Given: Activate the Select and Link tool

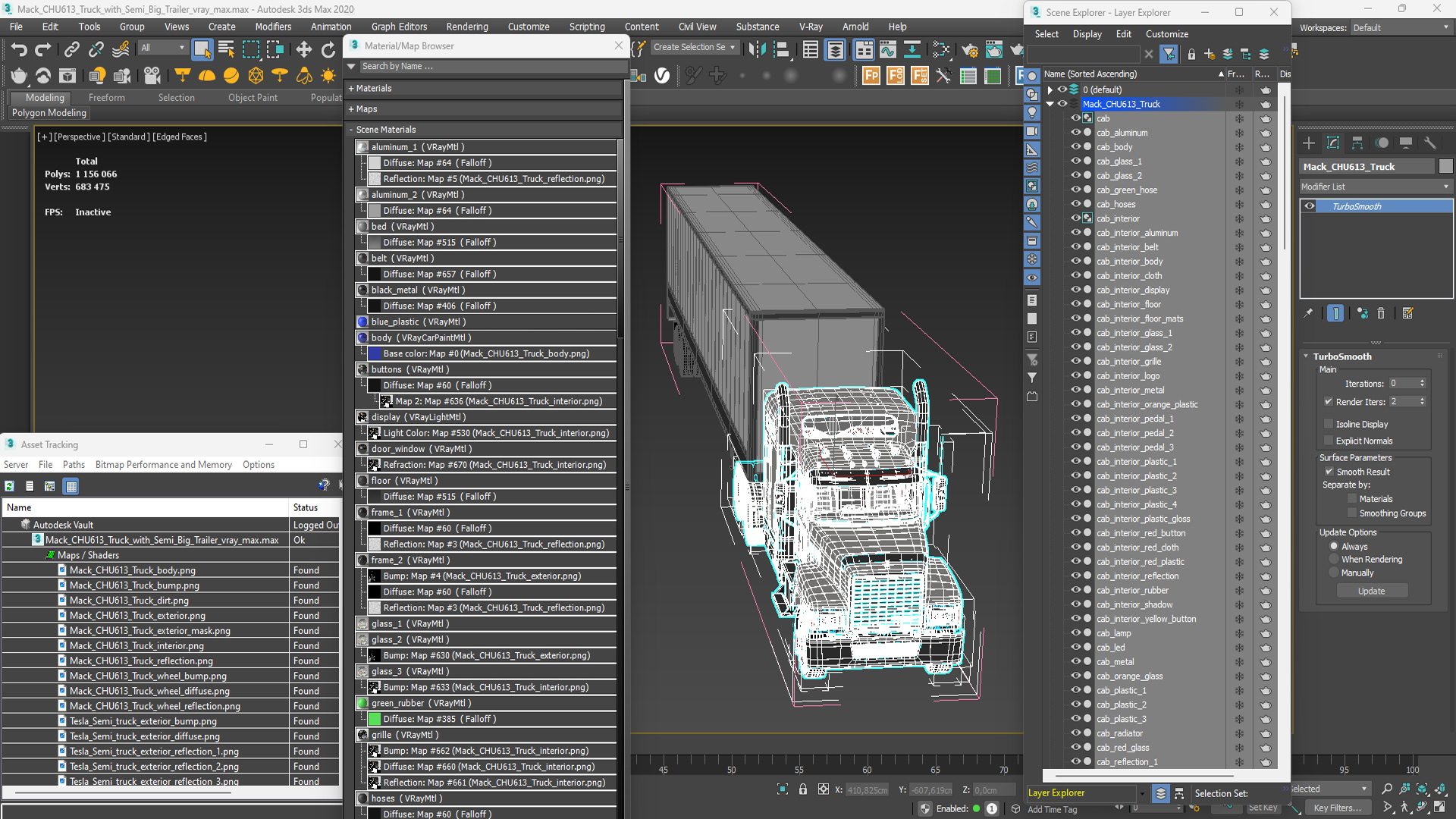Looking at the screenshot, I should [71, 50].
